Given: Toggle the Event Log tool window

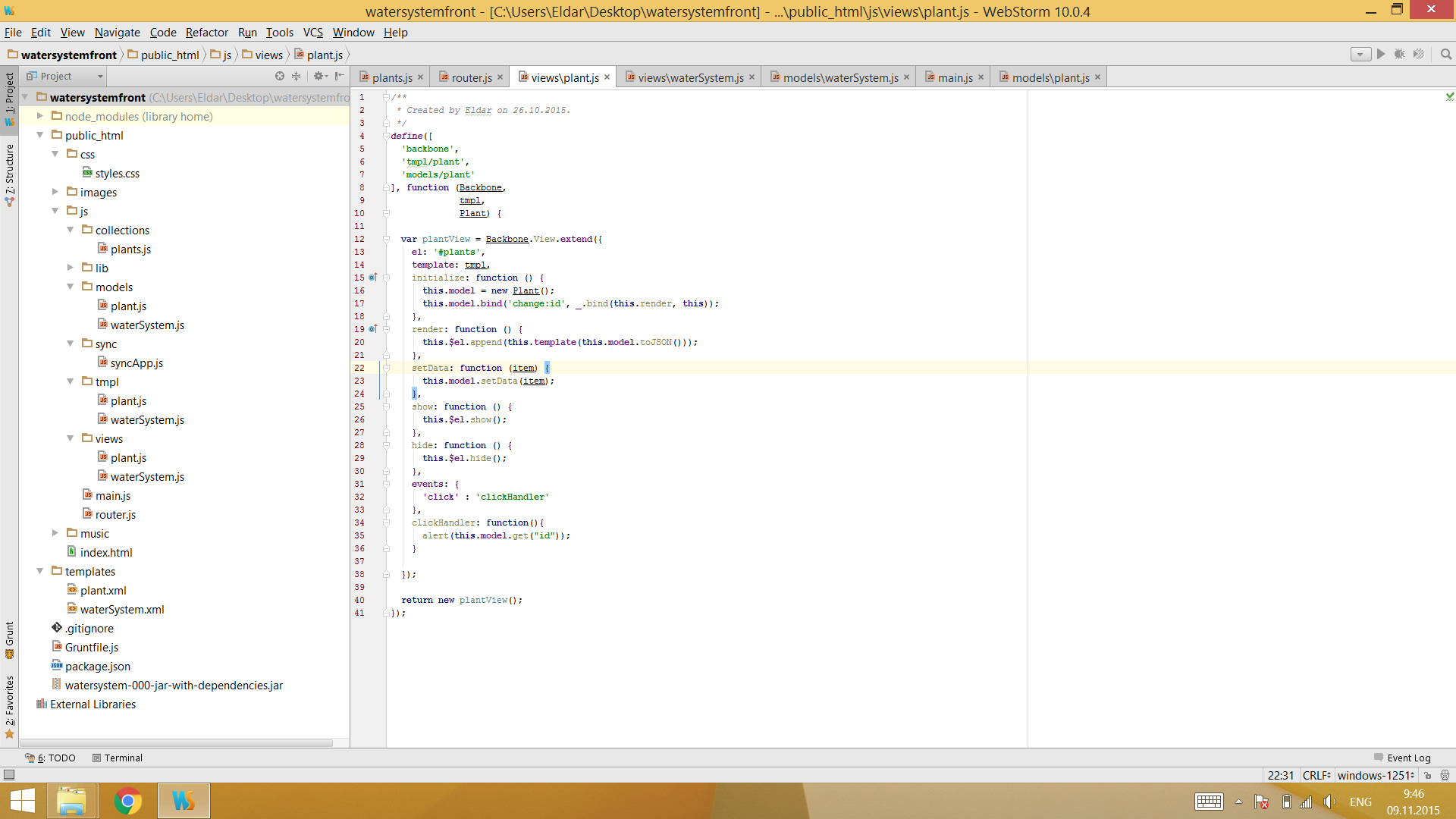Looking at the screenshot, I should pos(1402,758).
